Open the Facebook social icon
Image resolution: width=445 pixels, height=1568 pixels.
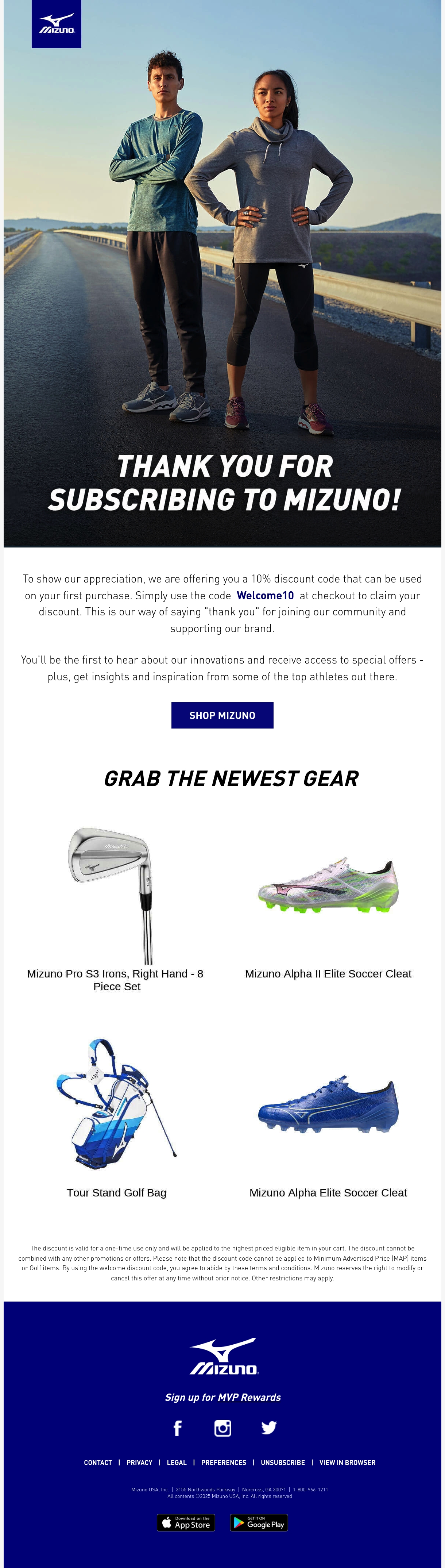(178, 1428)
